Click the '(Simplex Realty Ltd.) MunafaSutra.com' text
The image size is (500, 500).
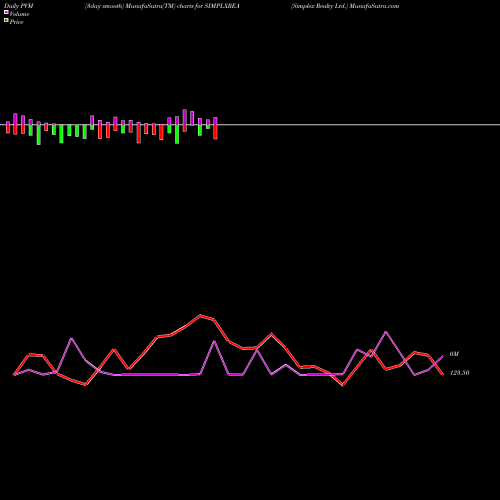pos(345,6)
